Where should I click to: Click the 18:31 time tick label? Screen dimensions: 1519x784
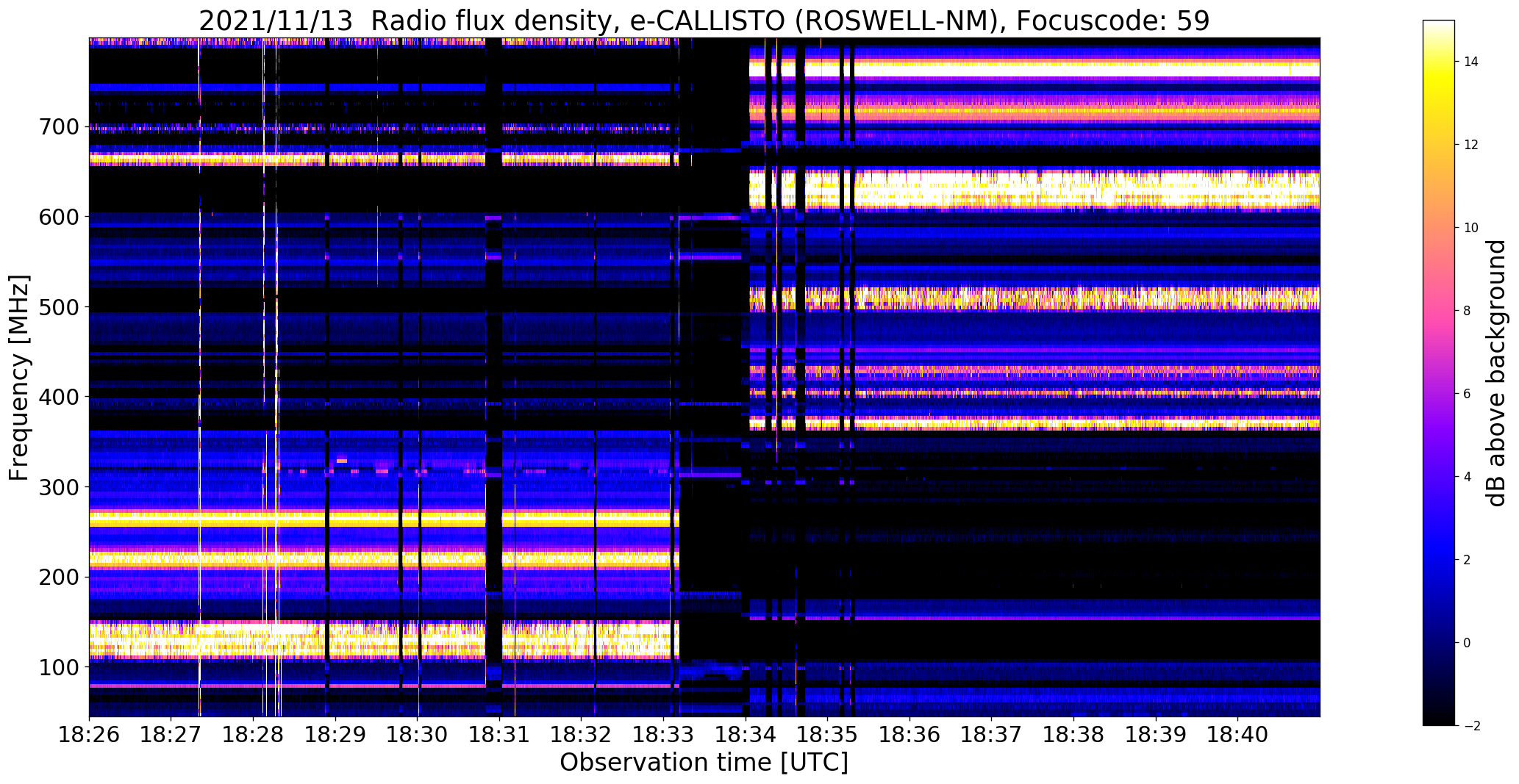[499, 736]
